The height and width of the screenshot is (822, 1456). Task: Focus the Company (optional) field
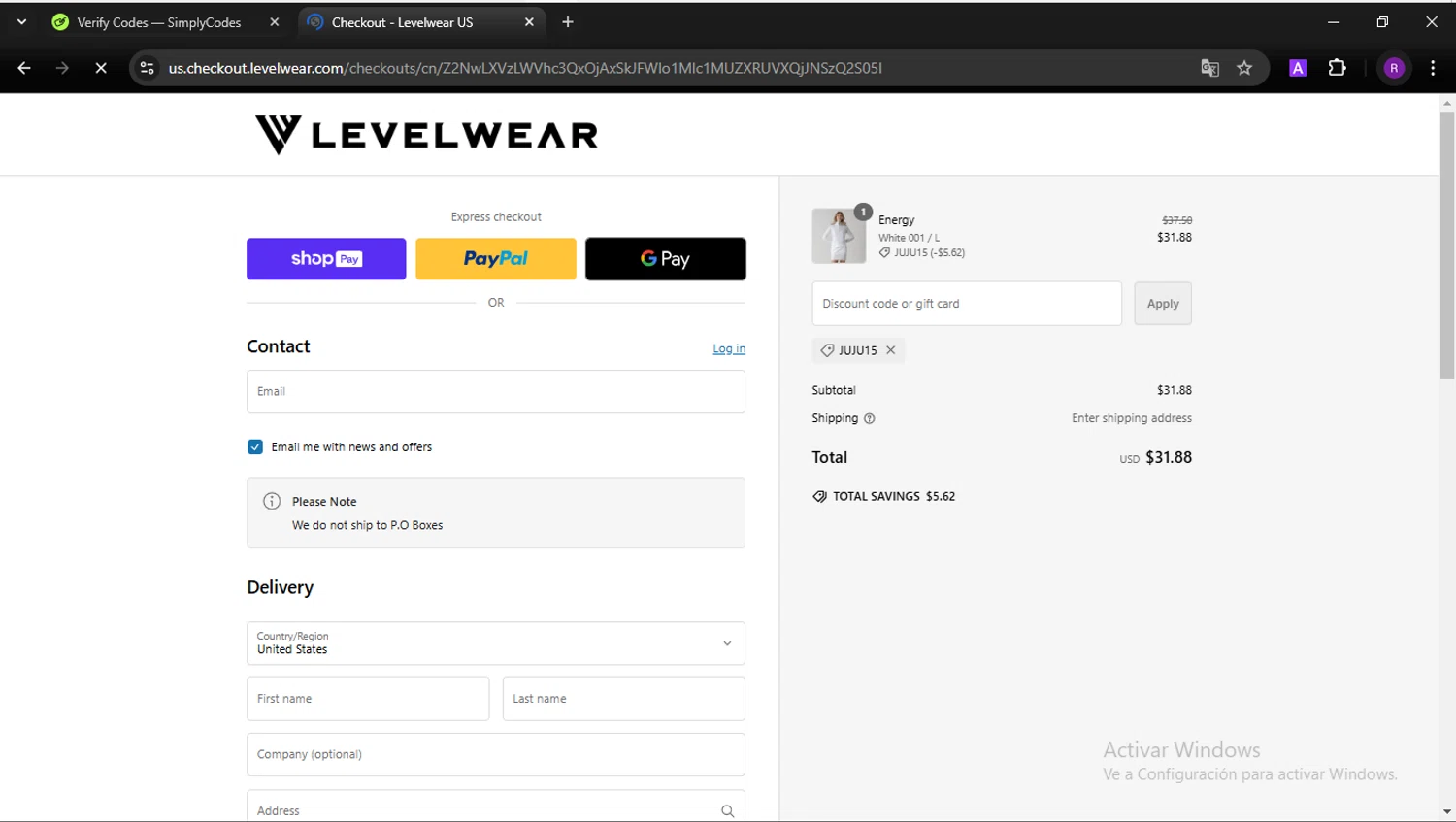point(496,755)
